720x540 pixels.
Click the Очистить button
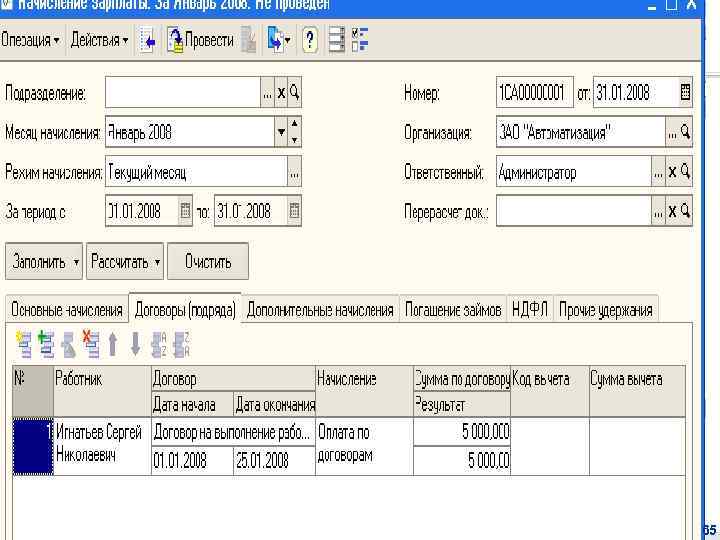click(208, 262)
